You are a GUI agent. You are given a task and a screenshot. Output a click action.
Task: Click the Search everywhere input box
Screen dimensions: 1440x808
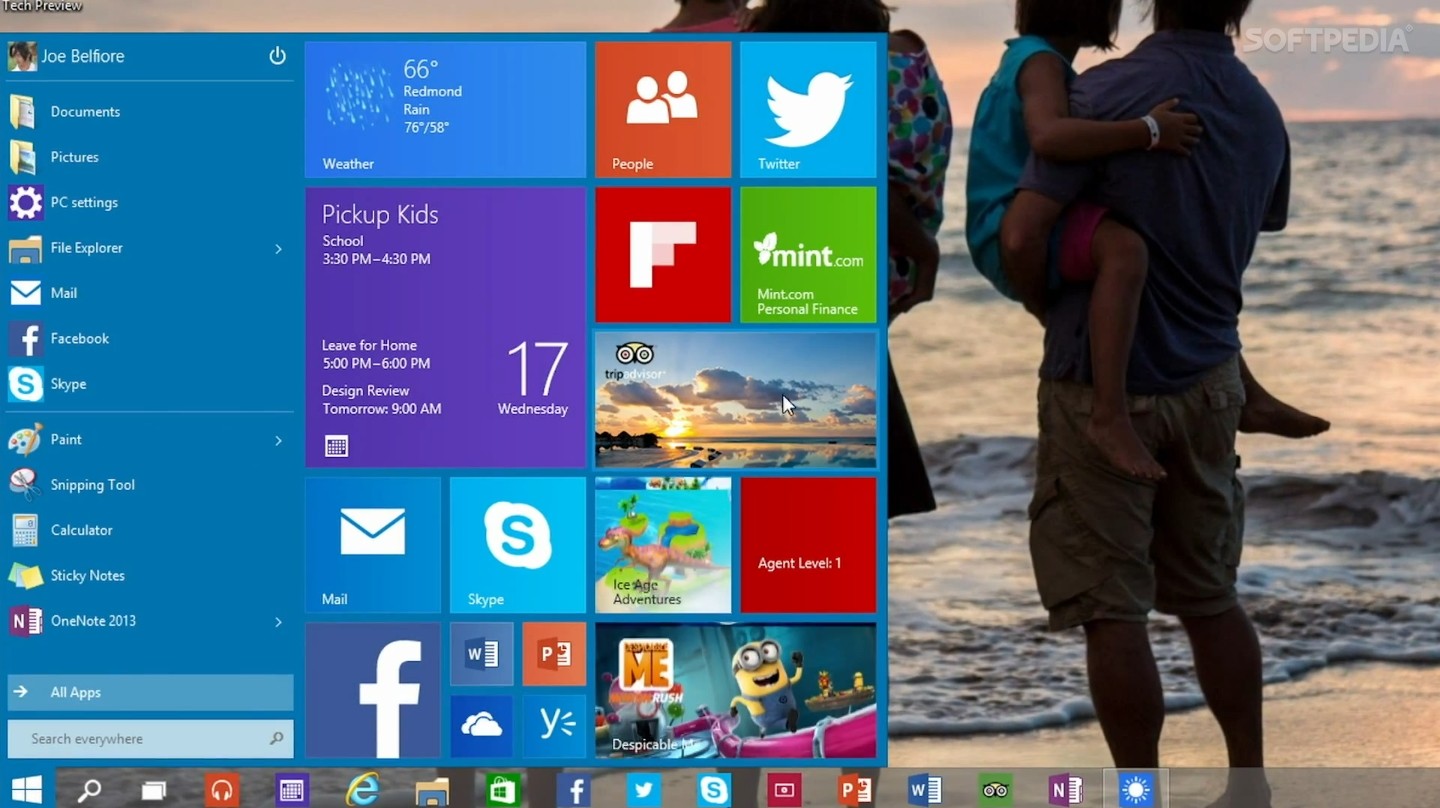(140, 739)
